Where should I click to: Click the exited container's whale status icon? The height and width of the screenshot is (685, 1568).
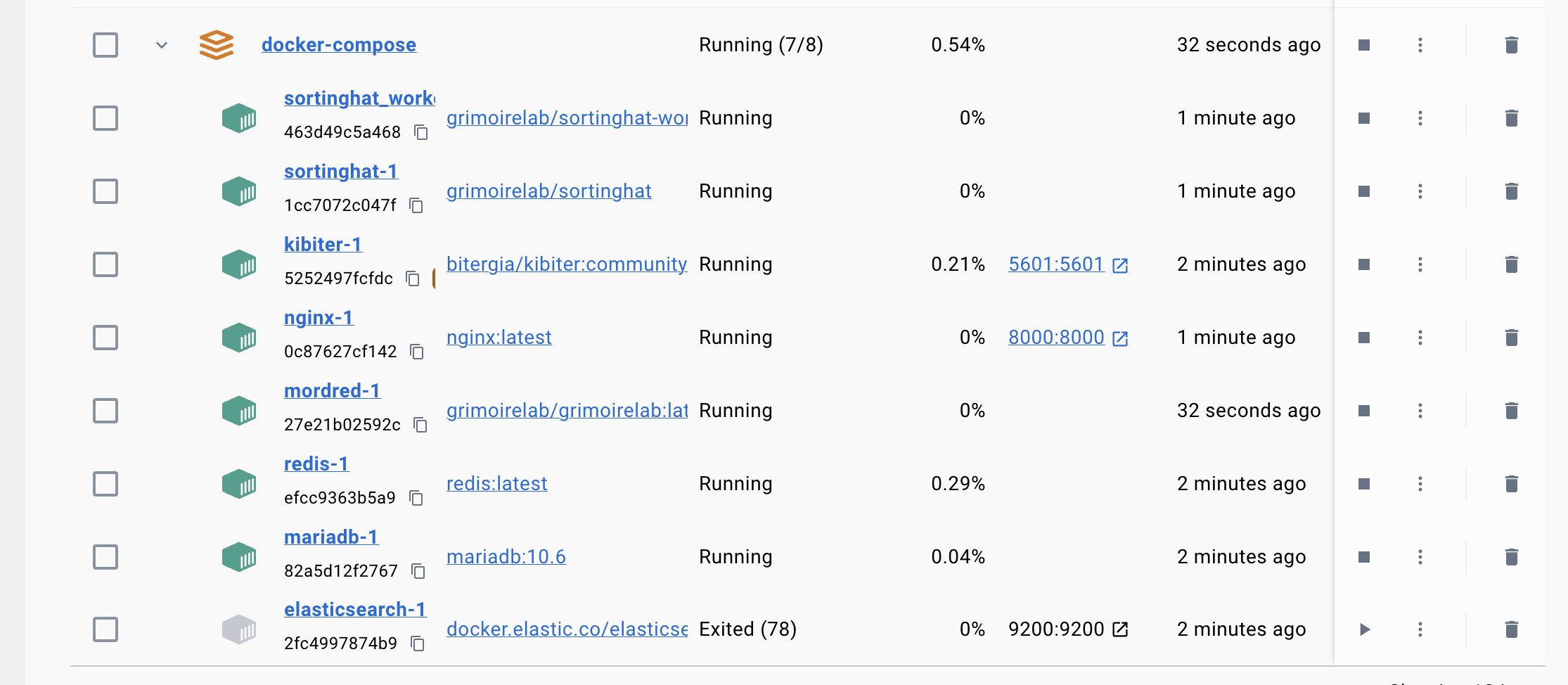(238, 629)
